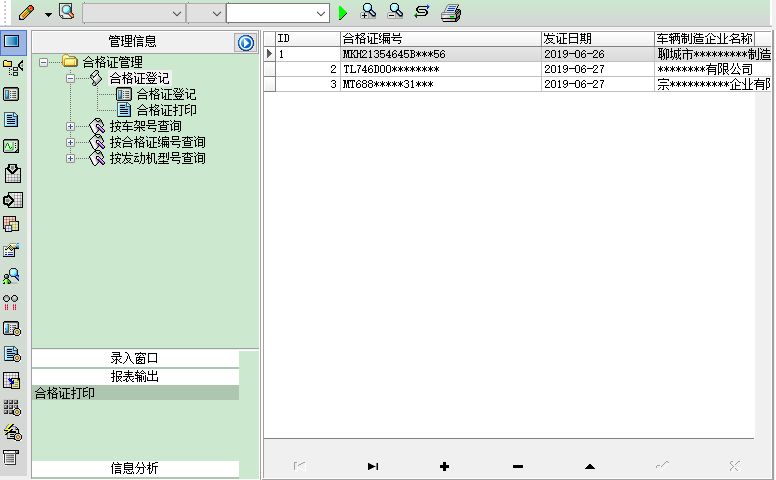Click the folder tree structure sidebar icon
The height and width of the screenshot is (480, 776).
click(x=12, y=67)
